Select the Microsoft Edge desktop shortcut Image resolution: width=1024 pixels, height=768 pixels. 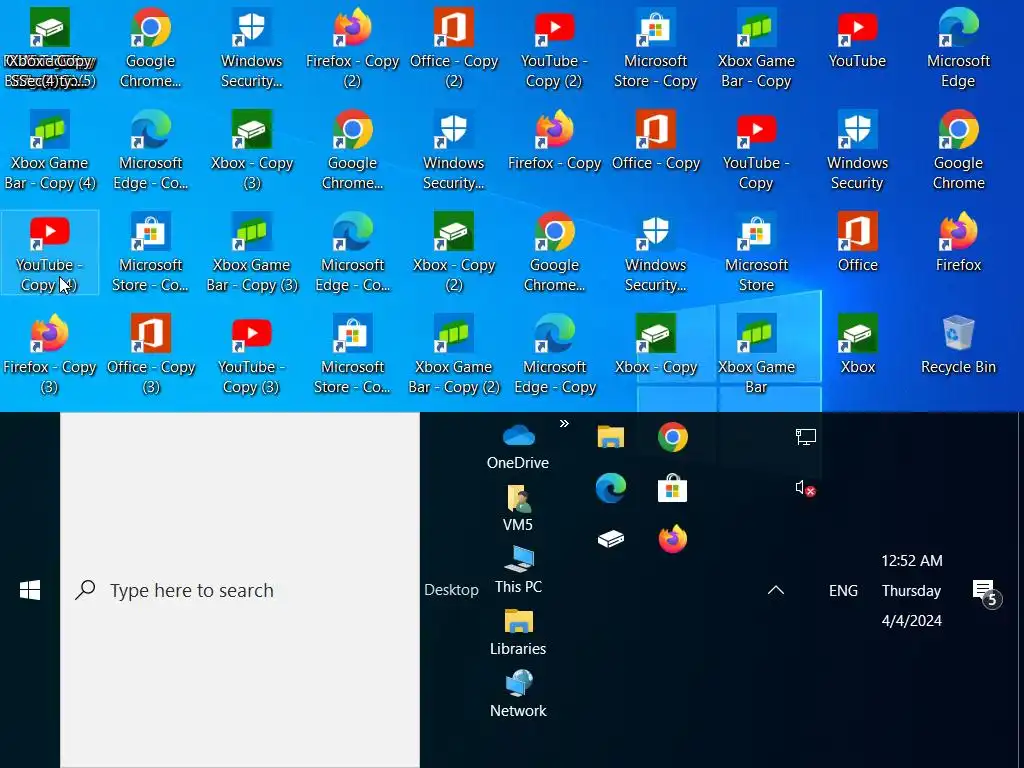(x=958, y=48)
